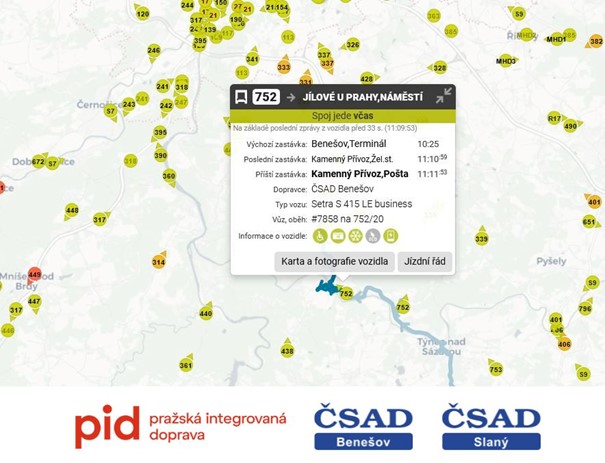Click the bus icon in popup header
Viewport: 605px width, 463px height.
(242, 96)
